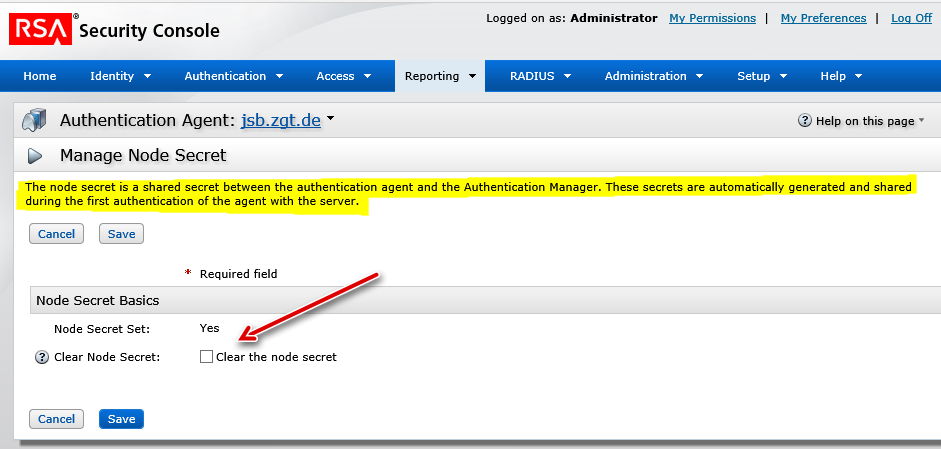Click the top Cancel button
This screenshot has height=449, width=941.
pyautogui.click(x=56, y=234)
